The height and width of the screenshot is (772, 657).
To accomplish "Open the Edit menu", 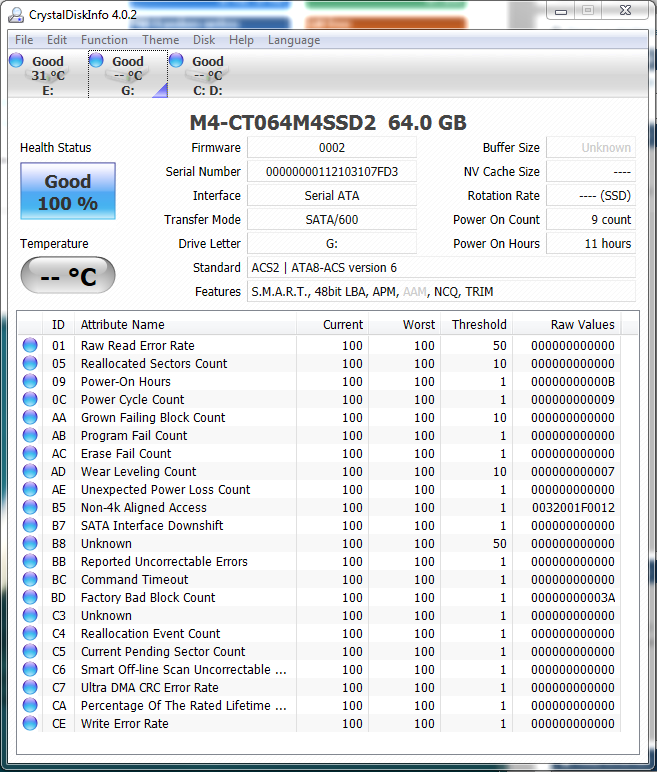I will (x=57, y=40).
